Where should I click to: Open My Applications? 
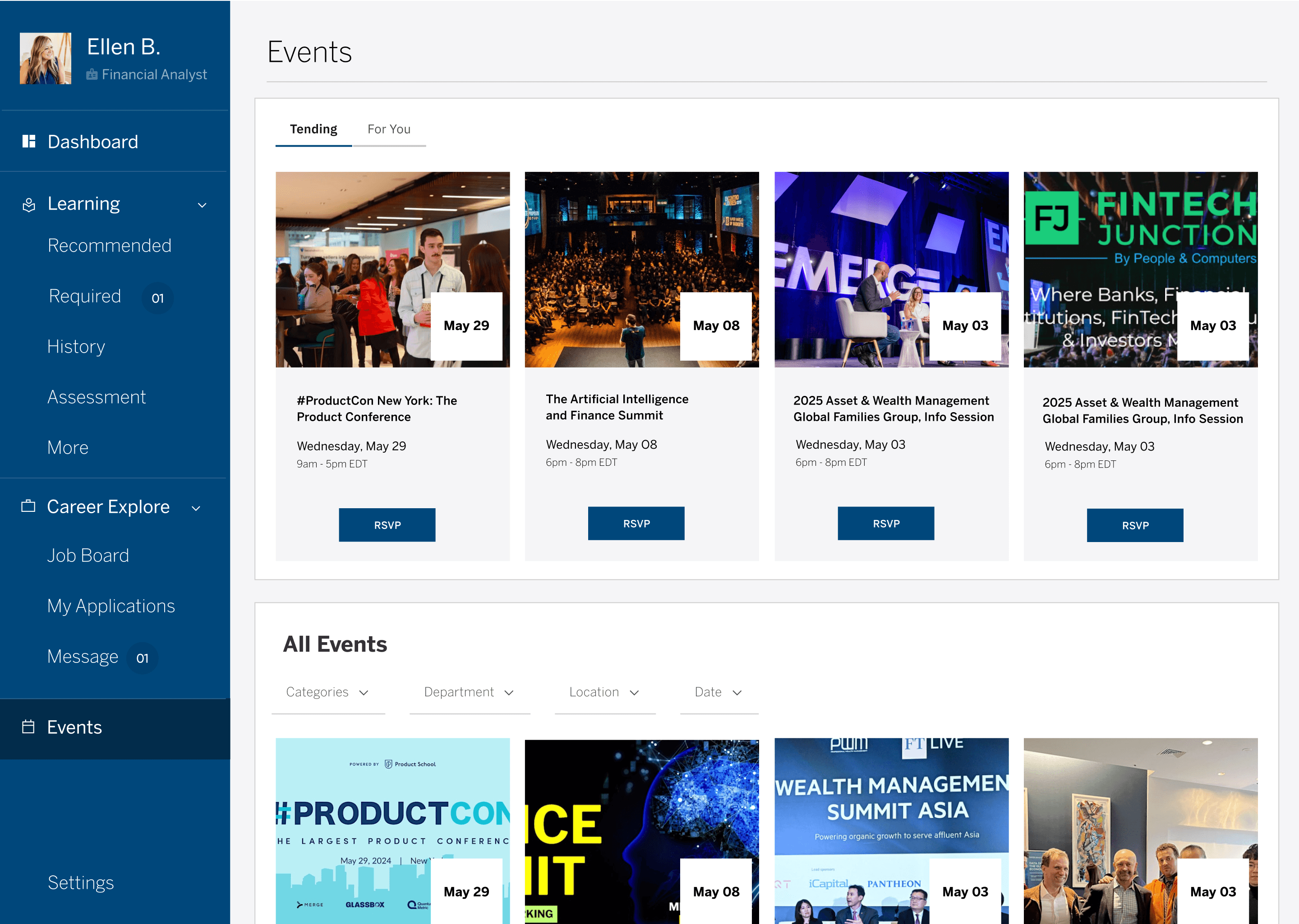[111, 606]
